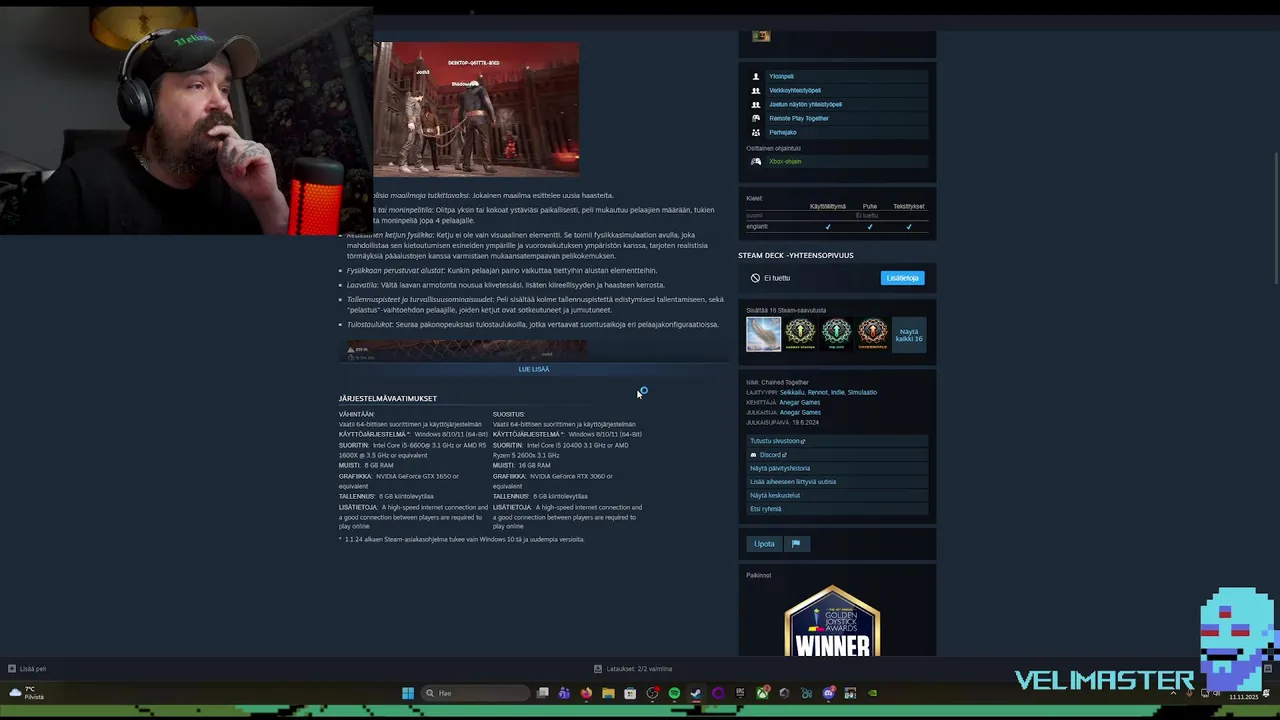Expand description with LUE LISÄÄ

tap(534, 369)
